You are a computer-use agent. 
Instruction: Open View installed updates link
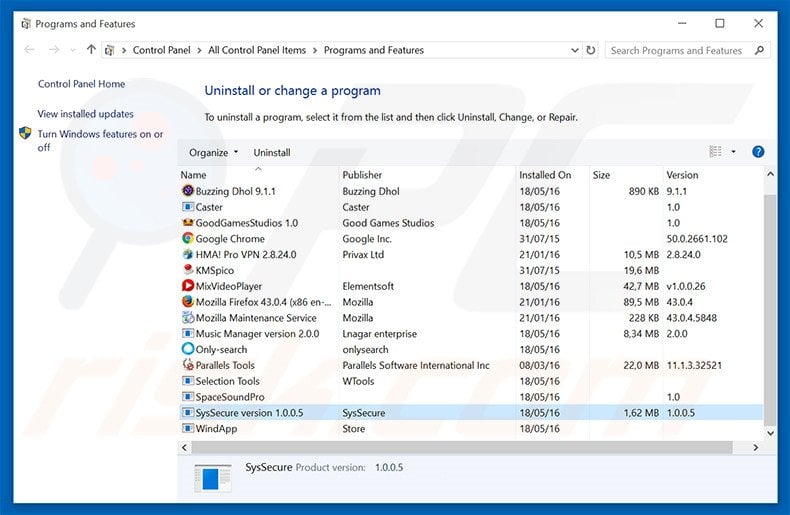(x=85, y=114)
